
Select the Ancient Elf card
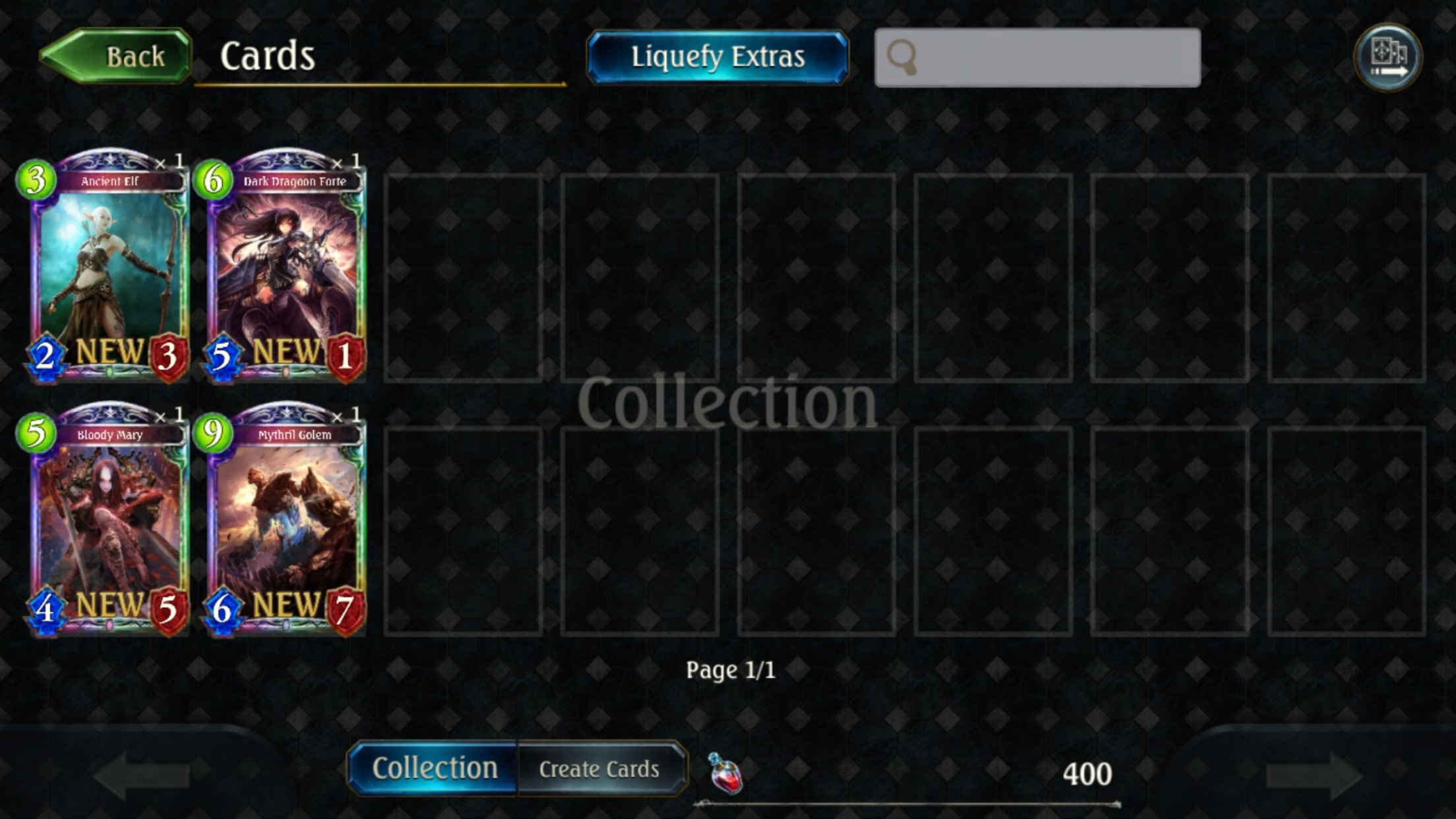click(106, 265)
